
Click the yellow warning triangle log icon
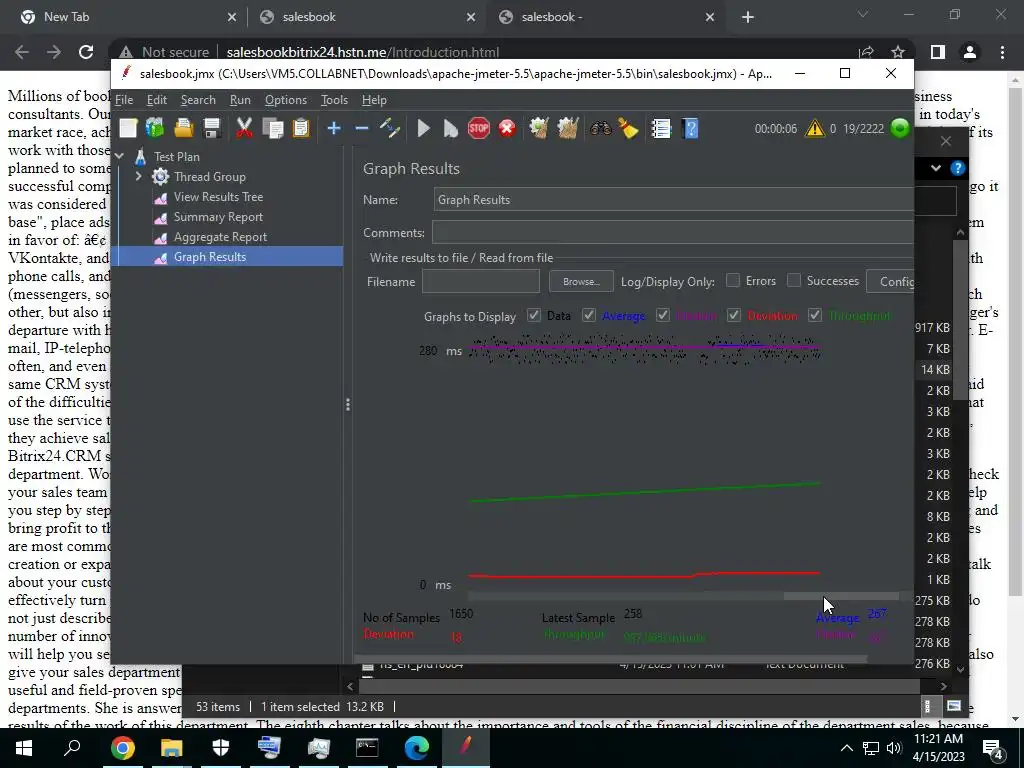point(814,128)
